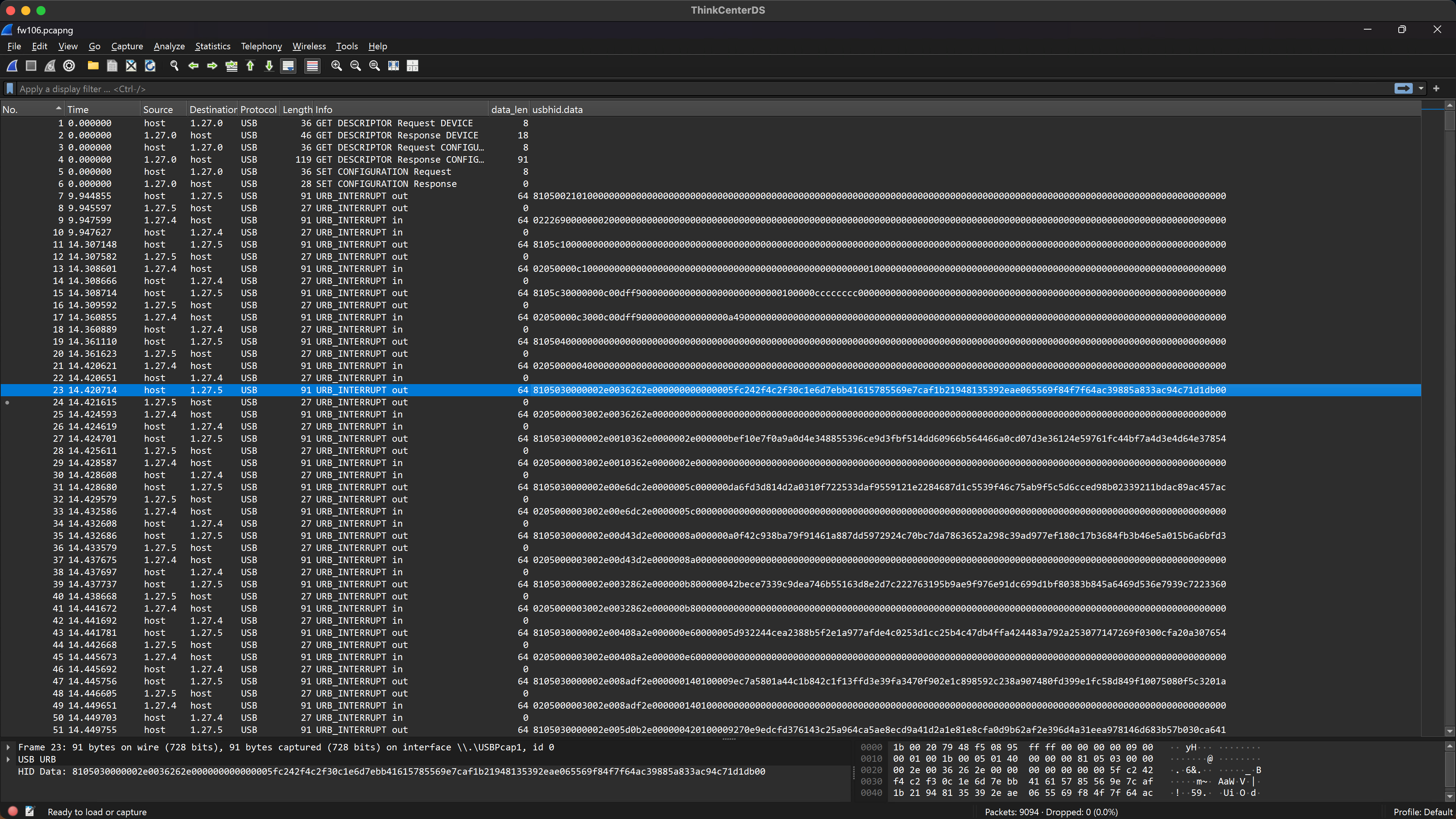The image size is (1456, 819).
Task: Open display filter bookmark icon
Action: (x=9, y=89)
